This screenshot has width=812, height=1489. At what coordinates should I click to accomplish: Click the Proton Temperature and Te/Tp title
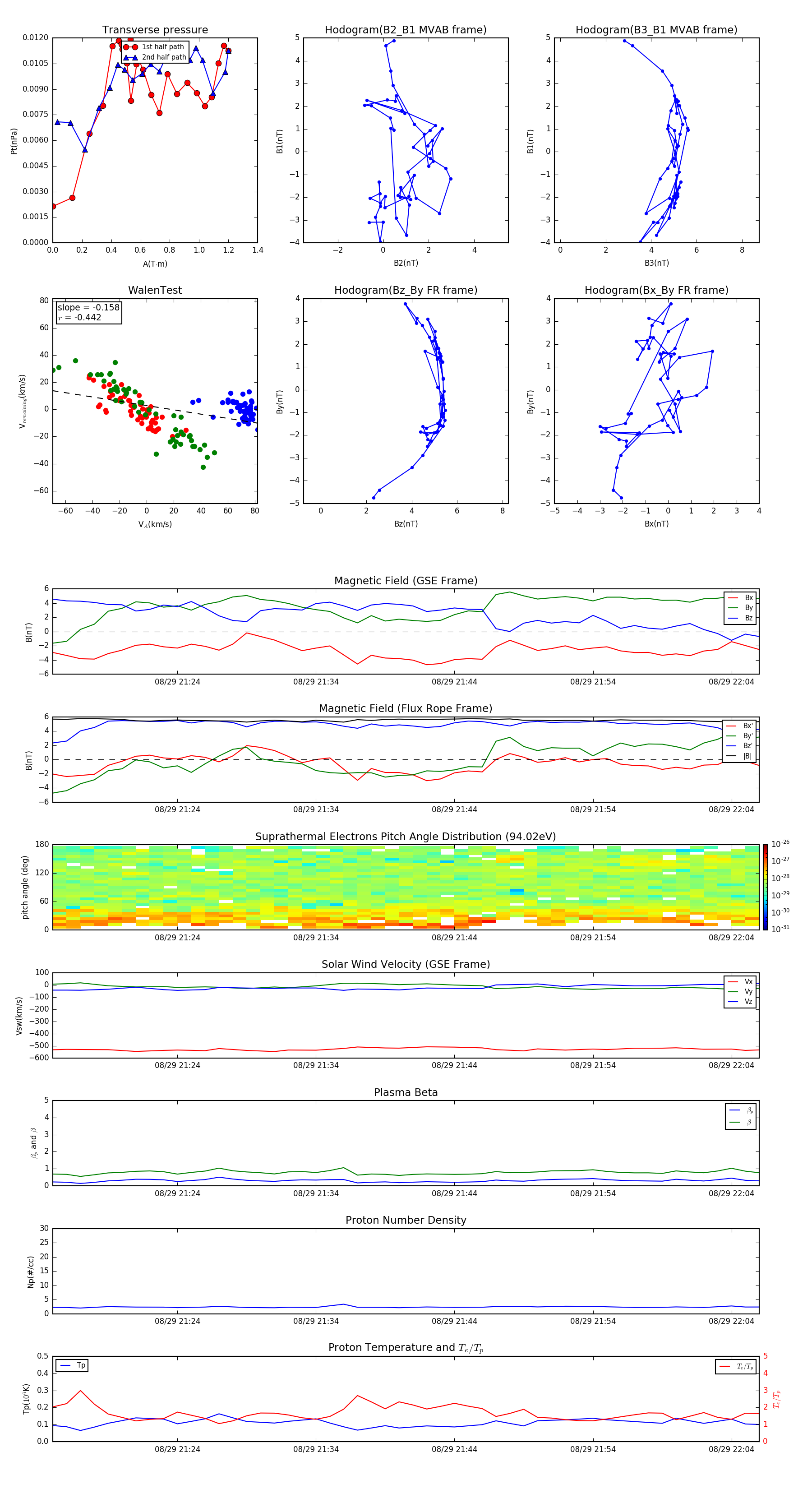pyautogui.click(x=406, y=1348)
